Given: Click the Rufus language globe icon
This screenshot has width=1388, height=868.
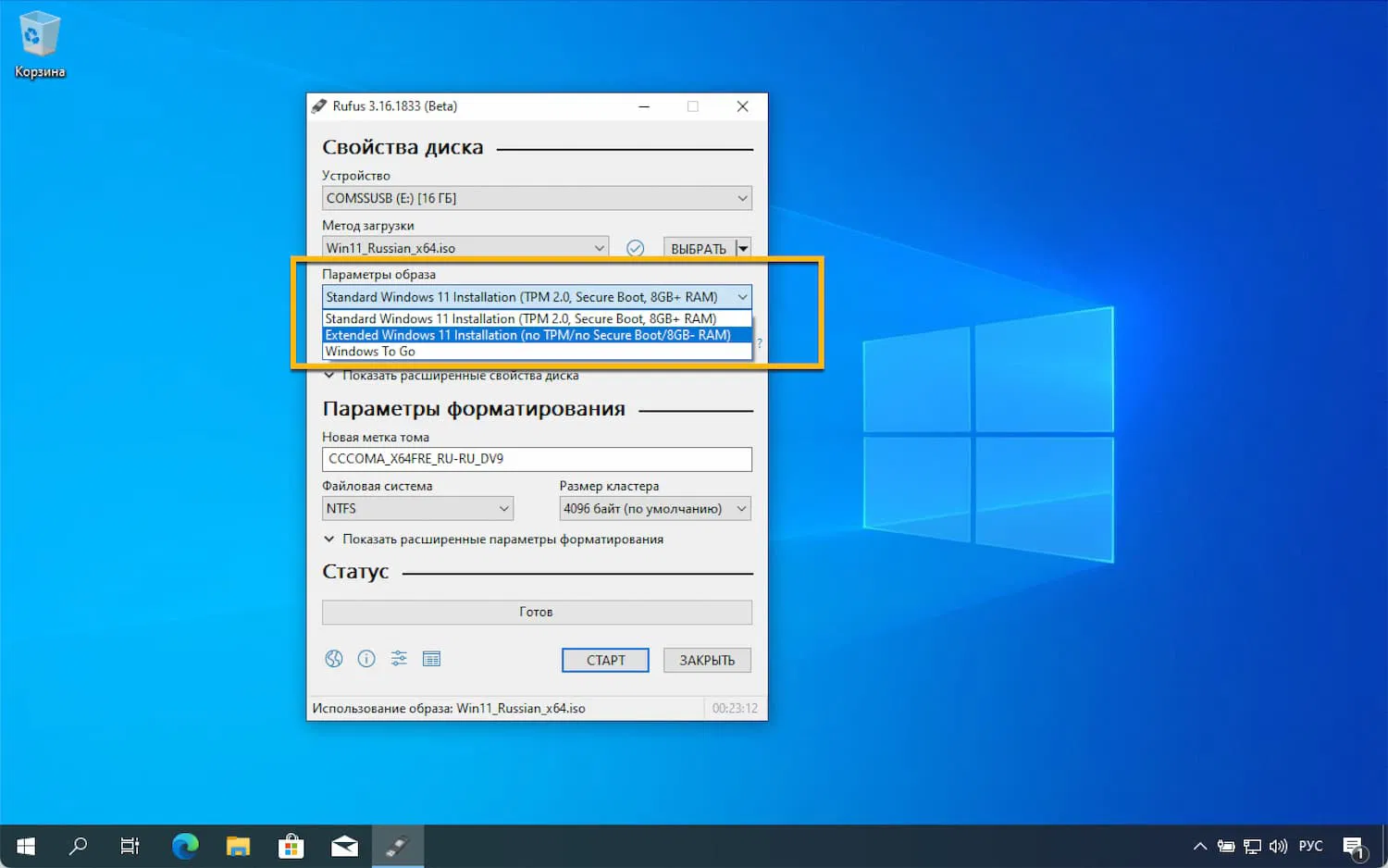Looking at the screenshot, I should (334, 659).
